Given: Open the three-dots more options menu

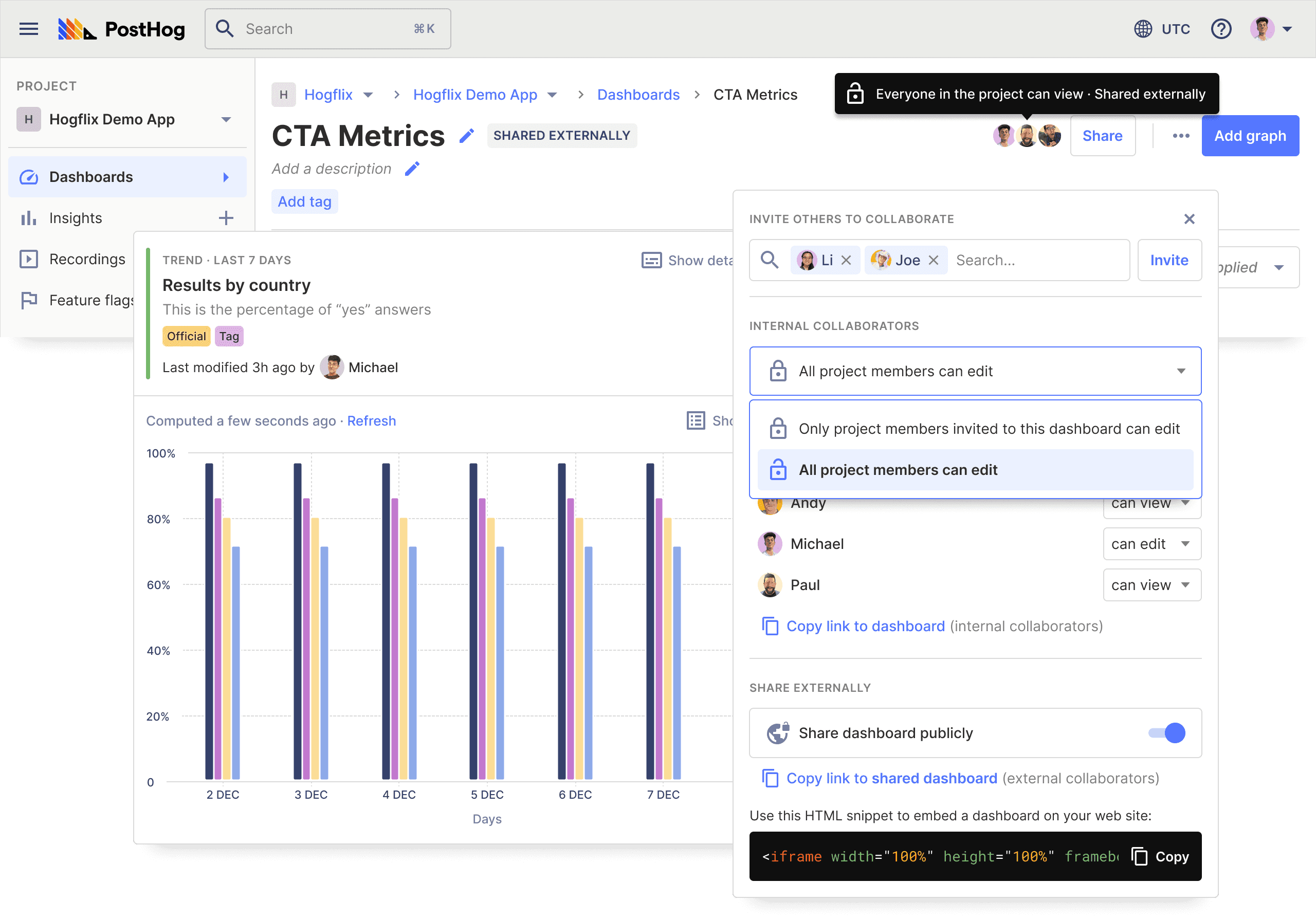Looking at the screenshot, I should tap(1181, 136).
